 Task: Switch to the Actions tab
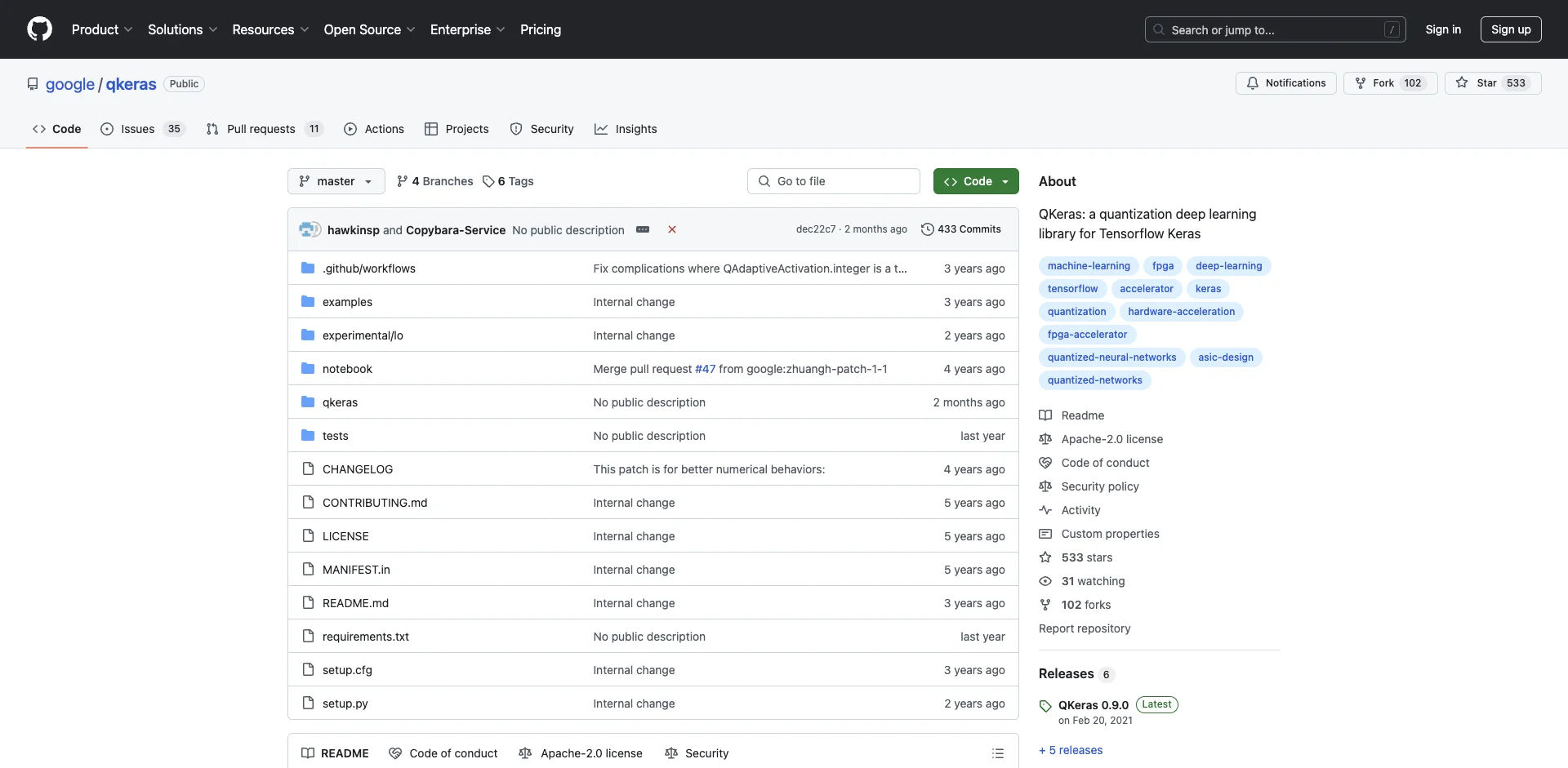tap(374, 129)
